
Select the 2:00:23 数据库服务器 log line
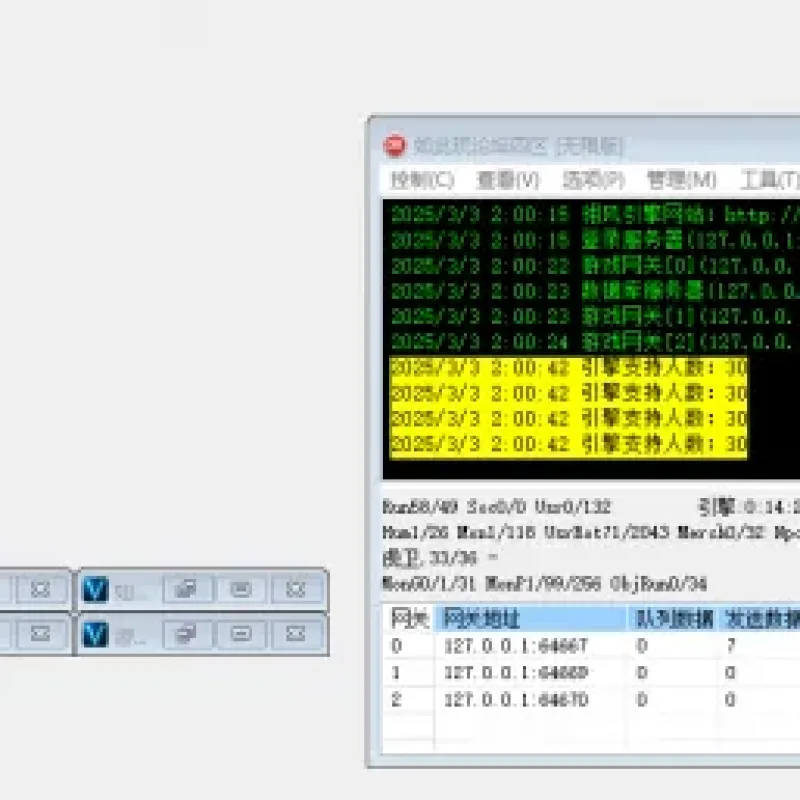[595, 291]
